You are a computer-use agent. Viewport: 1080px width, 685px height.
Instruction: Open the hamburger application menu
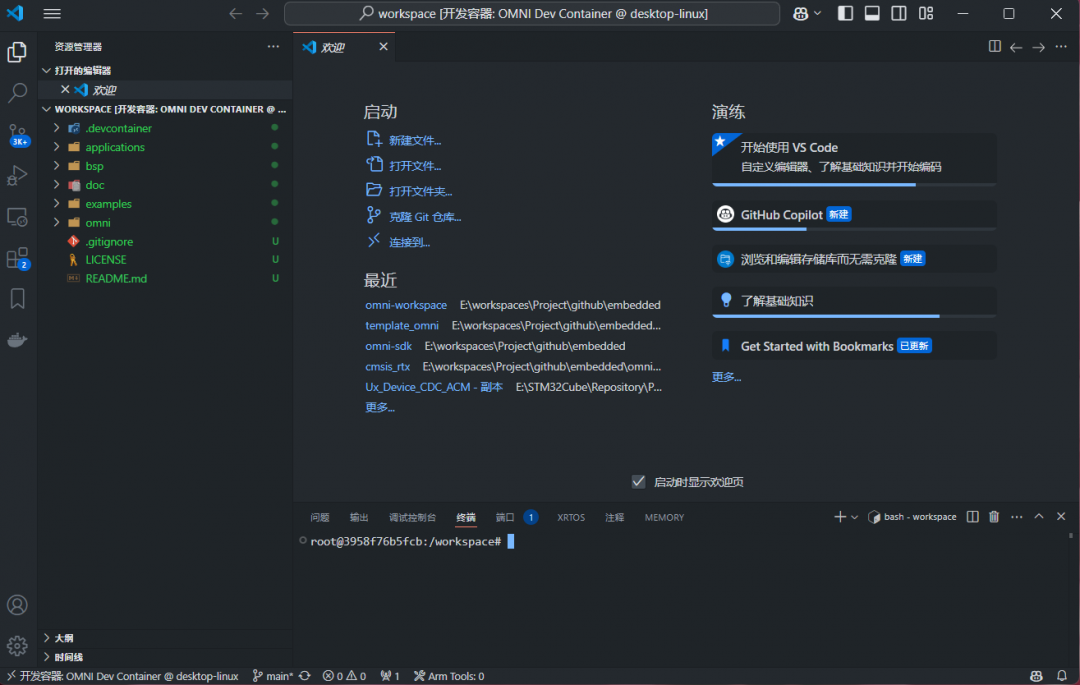click(52, 14)
